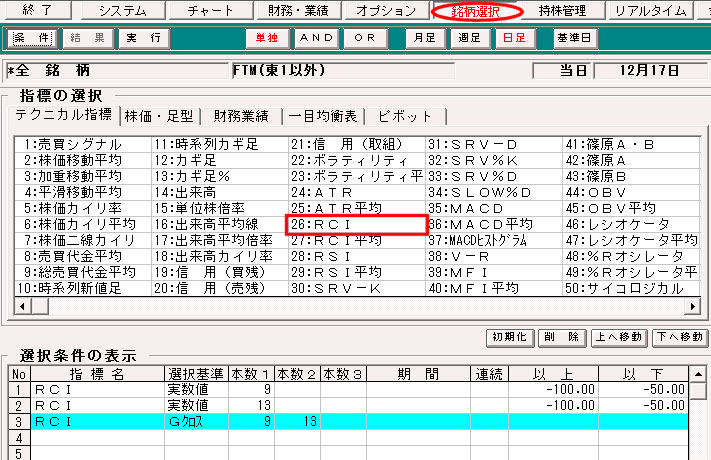Click the 終了 exit button
711x460 pixels.
[x=38, y=11]
